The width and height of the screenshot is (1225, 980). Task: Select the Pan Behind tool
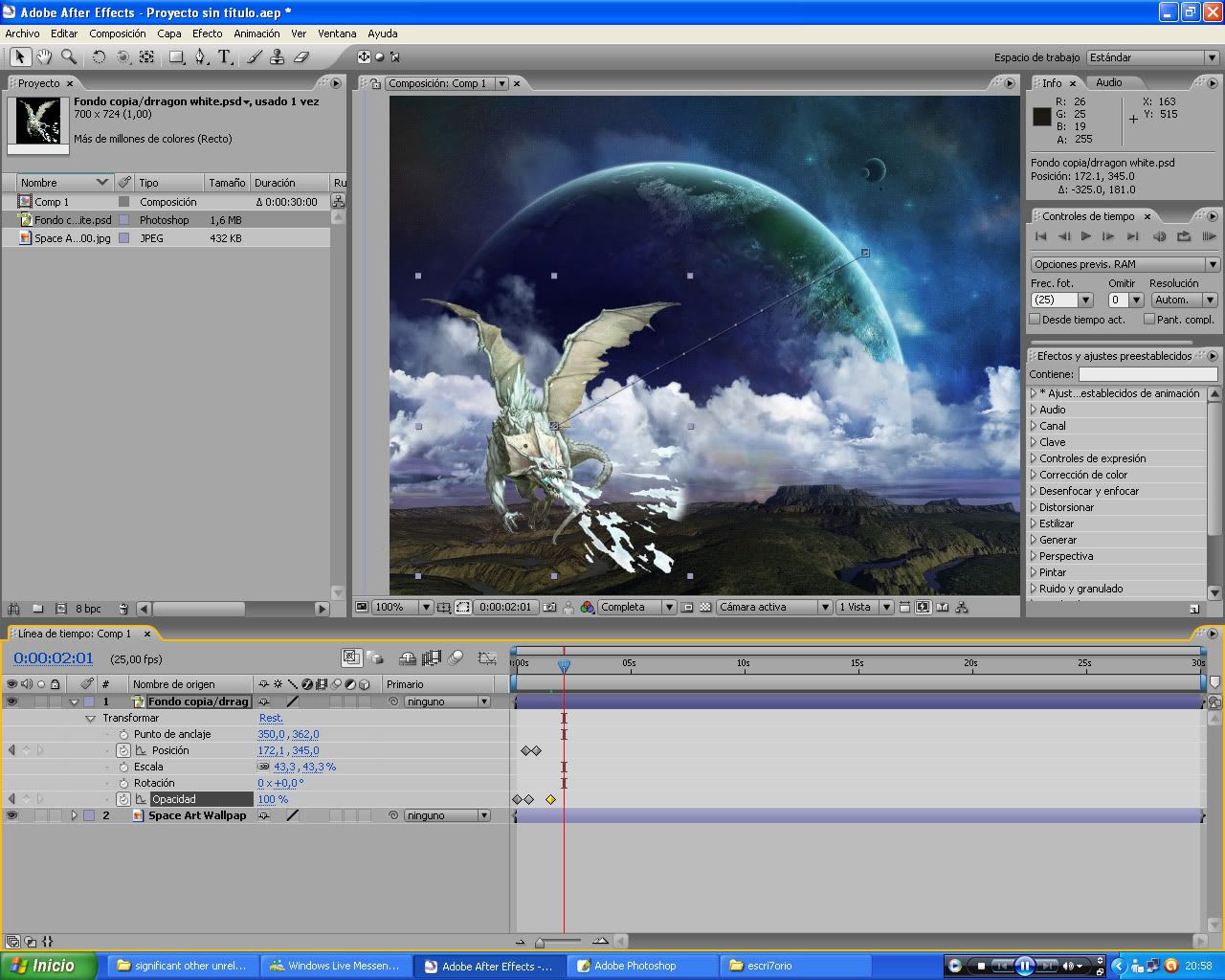[x=146, y=57]
